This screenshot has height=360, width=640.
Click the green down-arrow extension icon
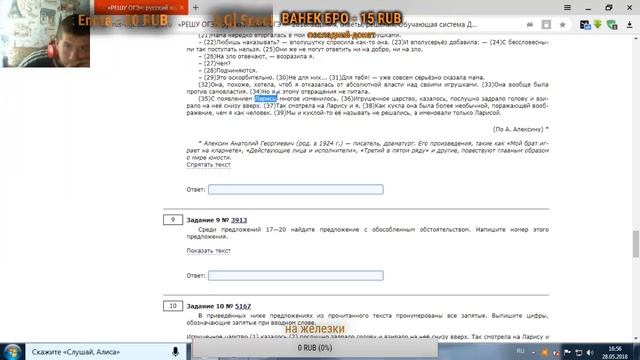point(598,24)
